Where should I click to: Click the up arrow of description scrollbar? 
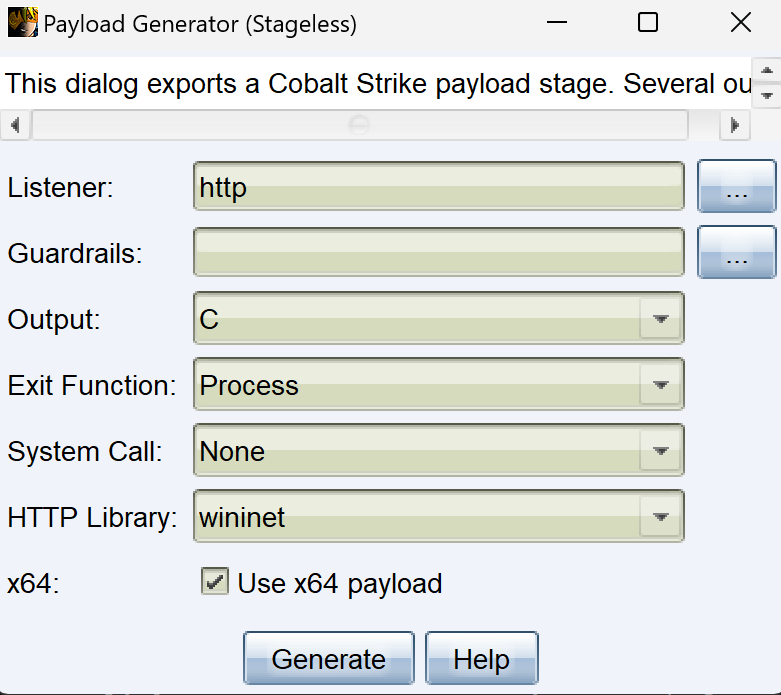point(767,71)
